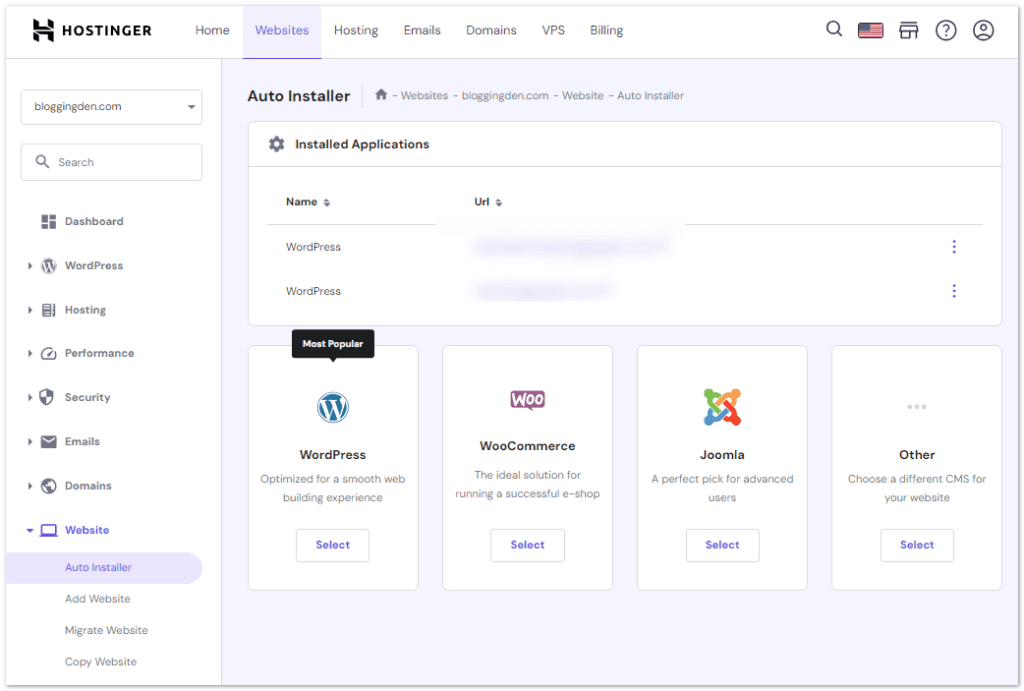
Task: Open the language flag selector
Action: (870, 30)
